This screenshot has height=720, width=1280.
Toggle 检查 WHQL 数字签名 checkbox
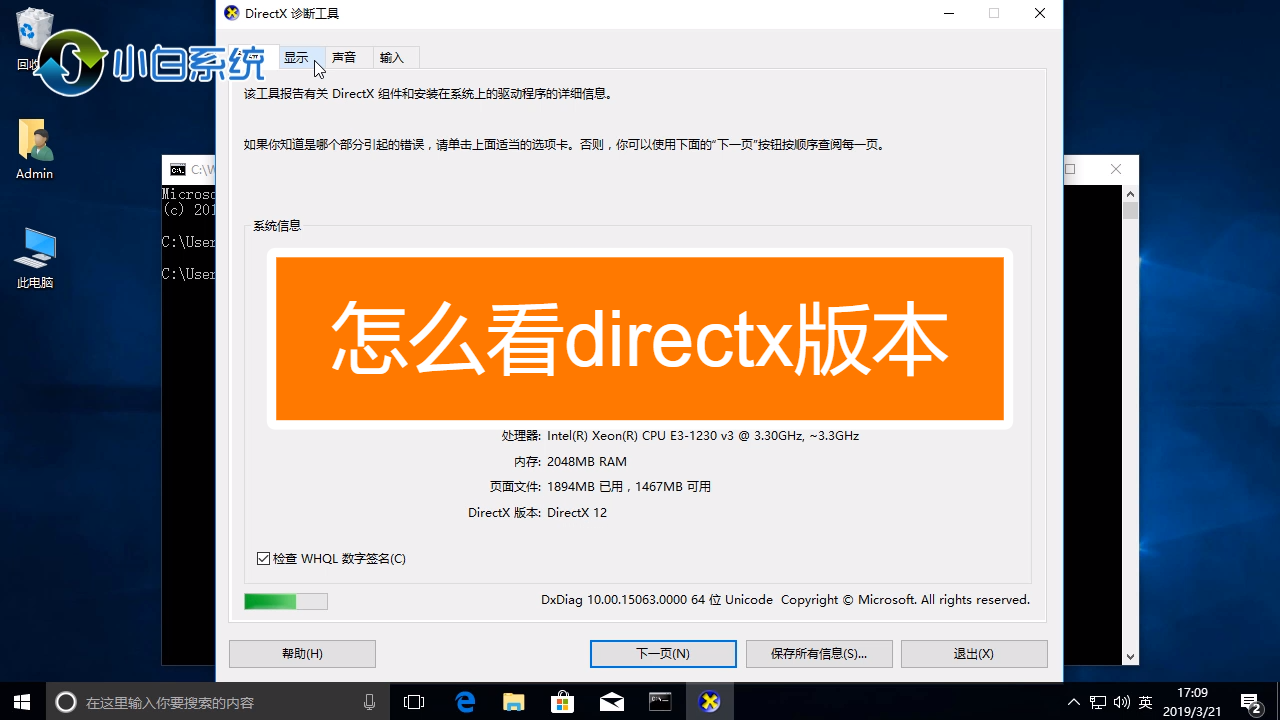pyautogui.click(x=331, y=559)
